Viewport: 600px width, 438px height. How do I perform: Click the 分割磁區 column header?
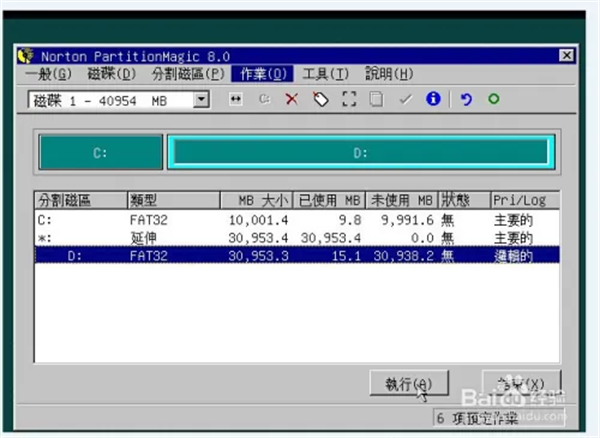(x=81, y=200)
